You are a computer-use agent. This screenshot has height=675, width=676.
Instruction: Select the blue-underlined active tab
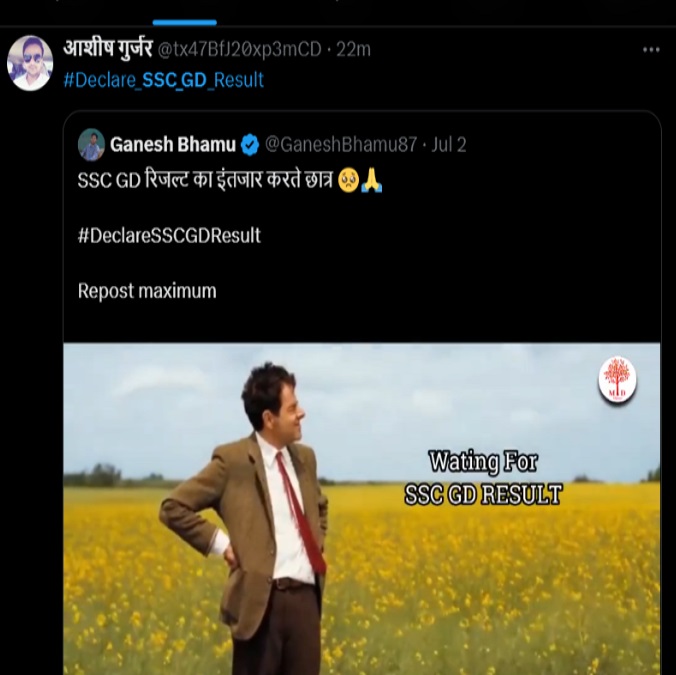184,12
